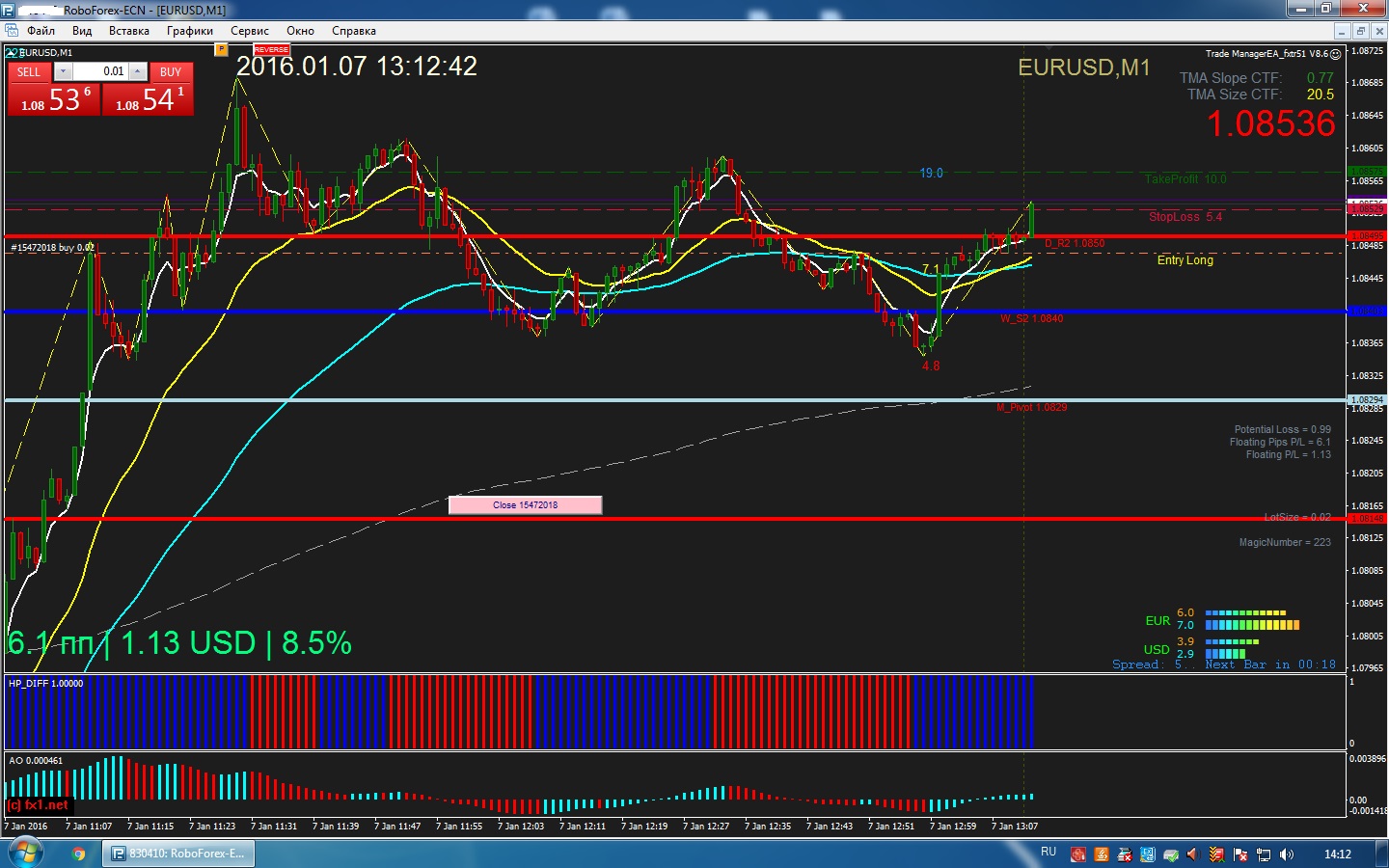The width and height of the screenshot is (1389, 868).
Task: Open the Графики menu
Action: coord(190,31)
